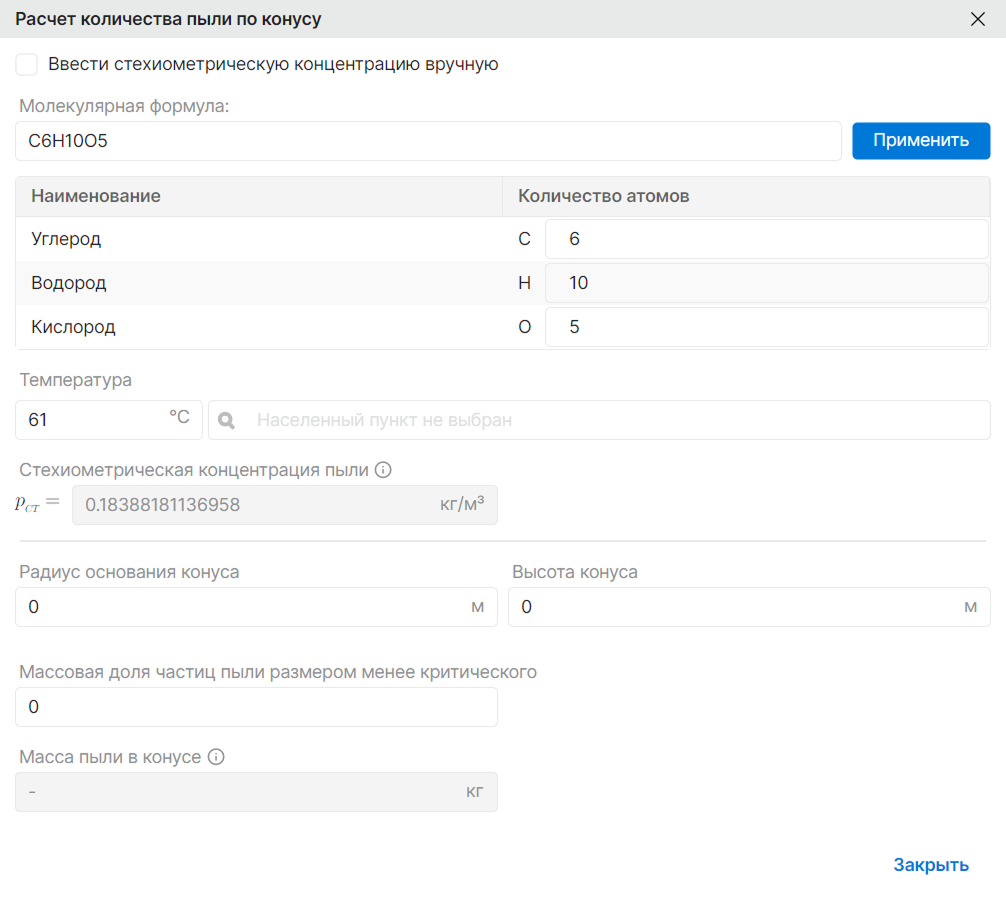
Task: Focus the molecular formula field with C6H10O5
Action: pyautogui.click(x=428, y=141)
